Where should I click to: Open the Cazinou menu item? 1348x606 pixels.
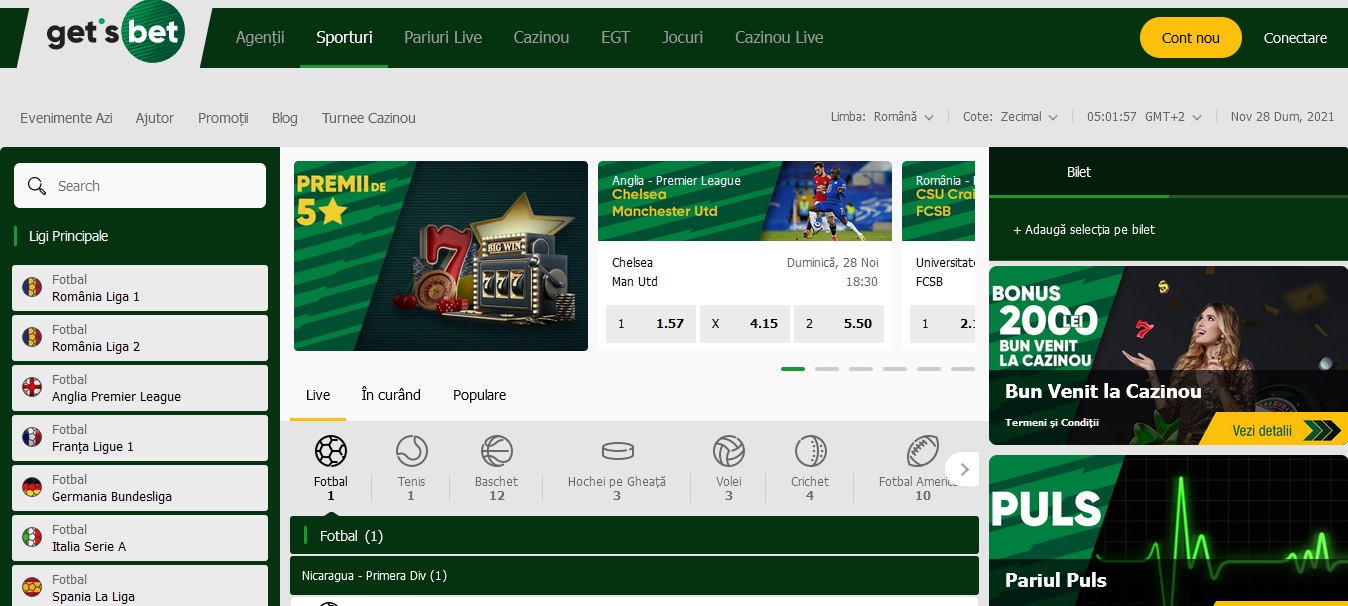coord(541,38)
